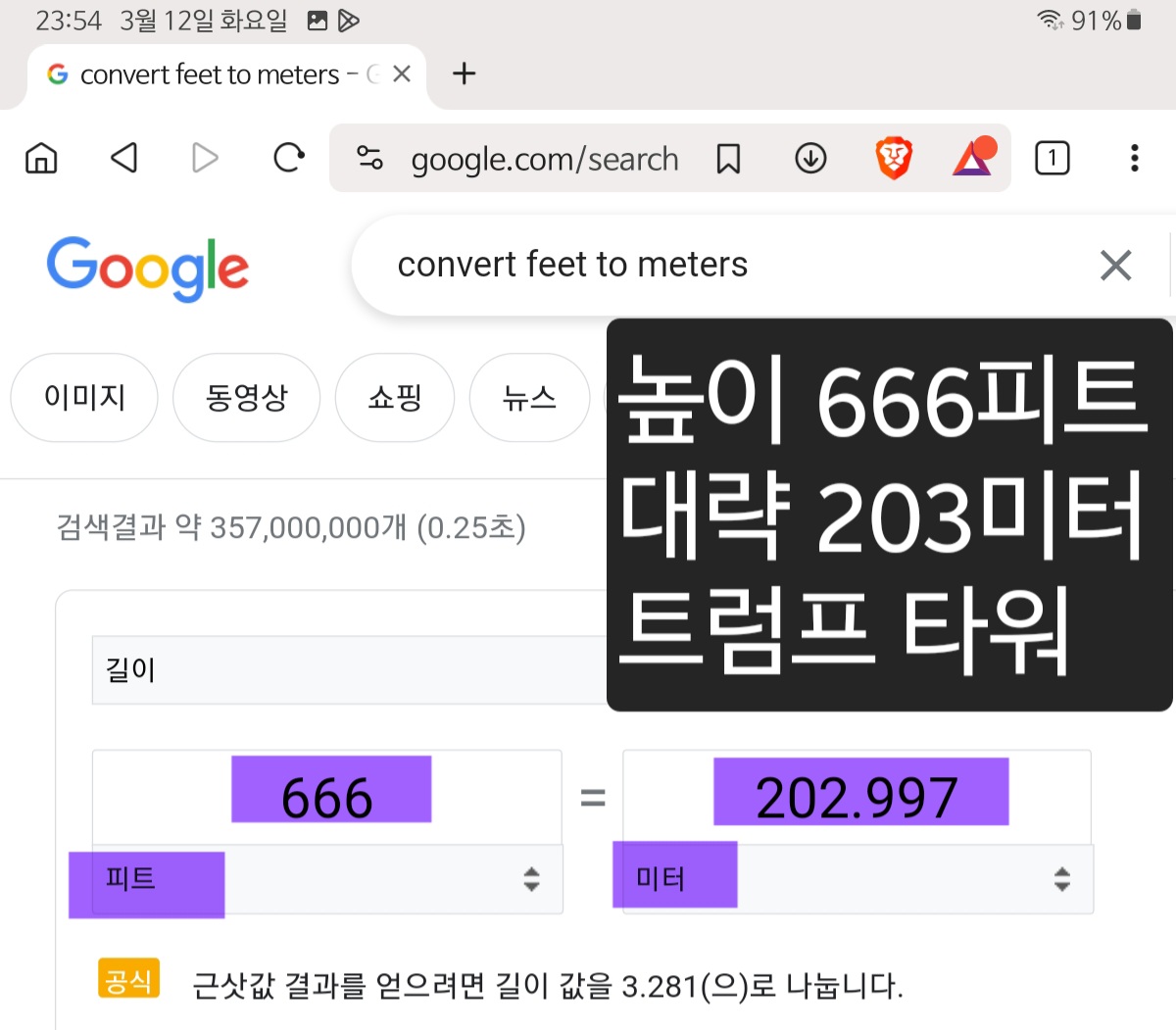Clear the search box with the X
The image size is (1176, 1030).
tap(1116, 265)
